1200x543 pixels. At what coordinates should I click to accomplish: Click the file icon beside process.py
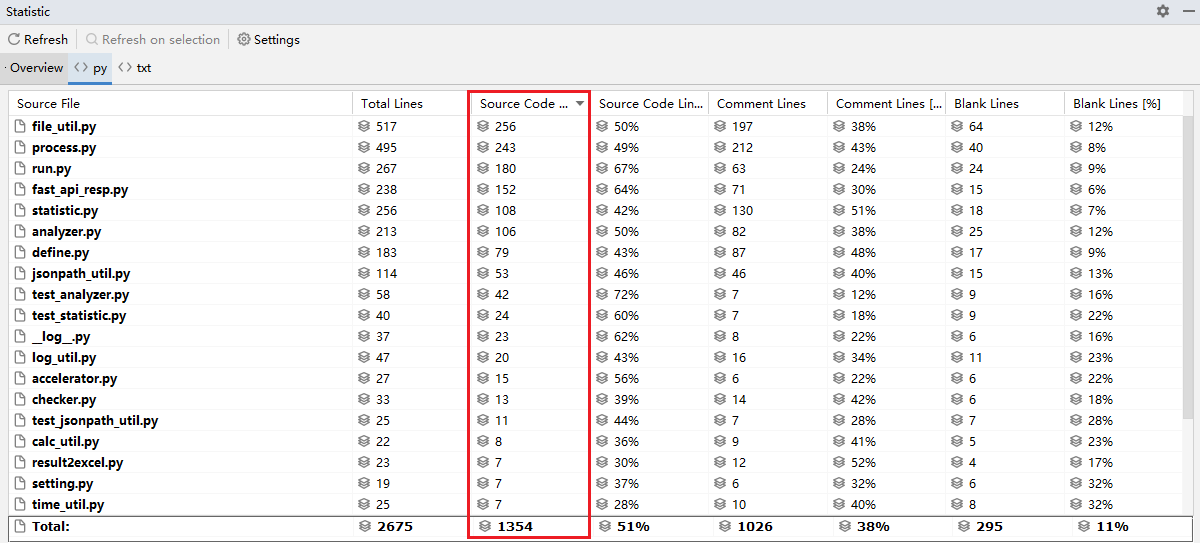point(20,148)
